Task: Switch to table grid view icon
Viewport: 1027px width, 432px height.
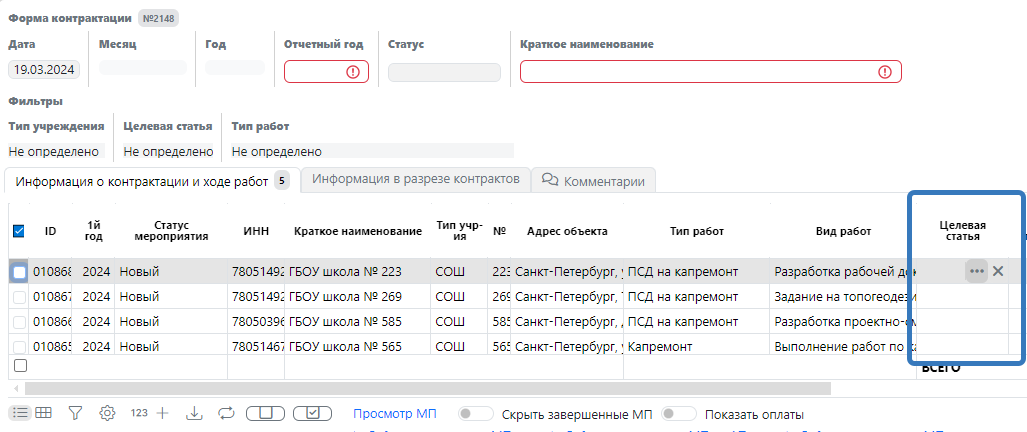Action: [44, 413]
